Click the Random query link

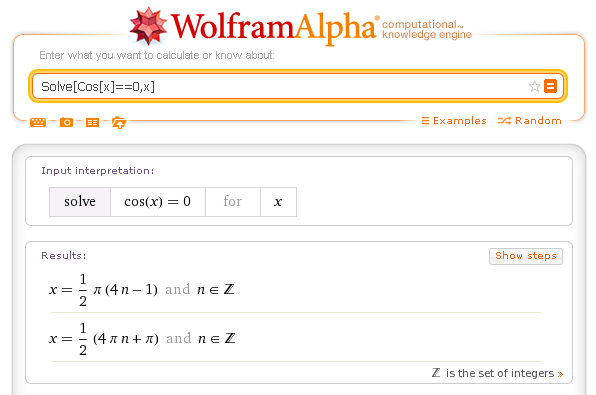coord(529,121)
